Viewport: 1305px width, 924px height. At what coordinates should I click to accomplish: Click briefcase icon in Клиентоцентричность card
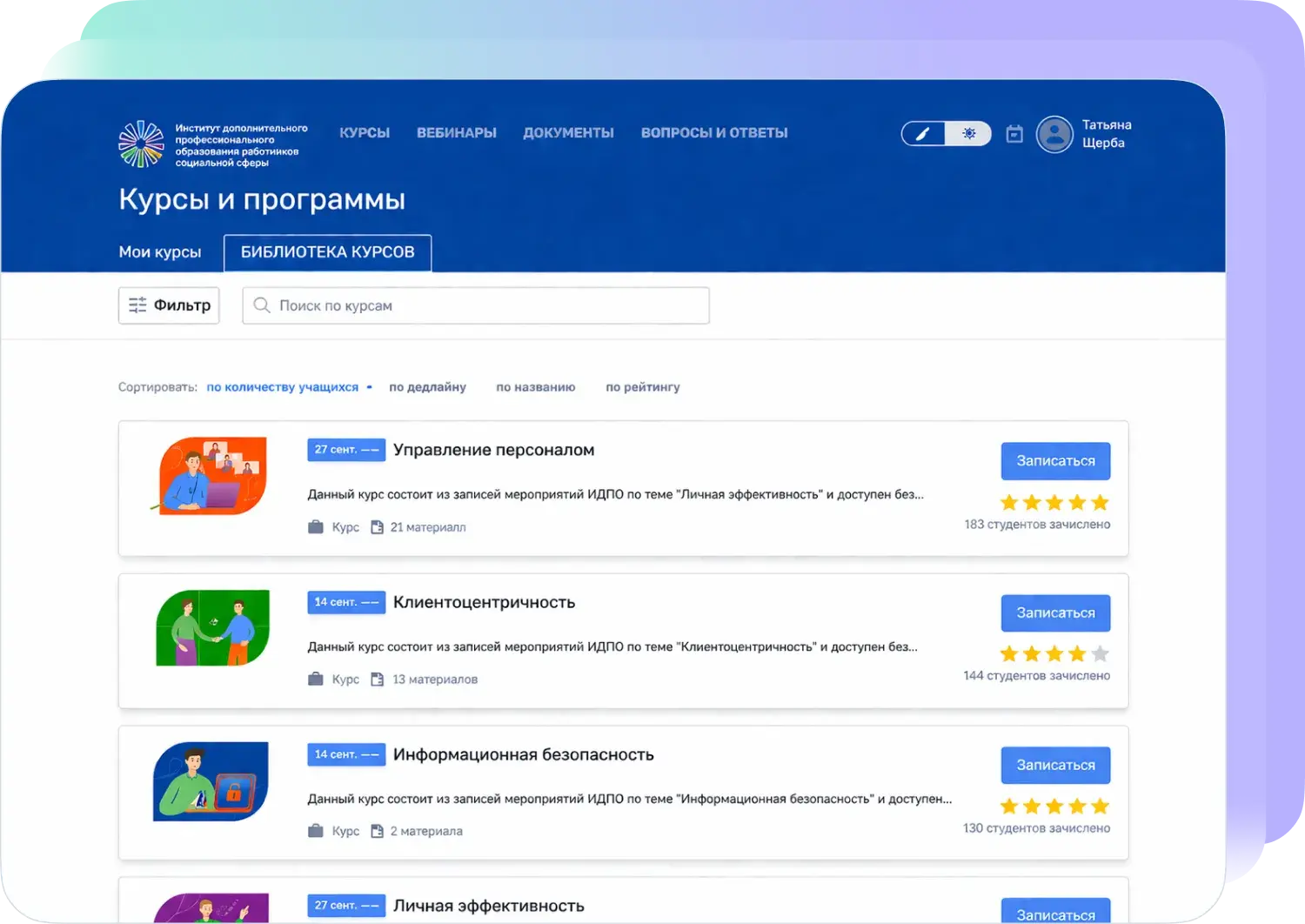pos(316,680)
